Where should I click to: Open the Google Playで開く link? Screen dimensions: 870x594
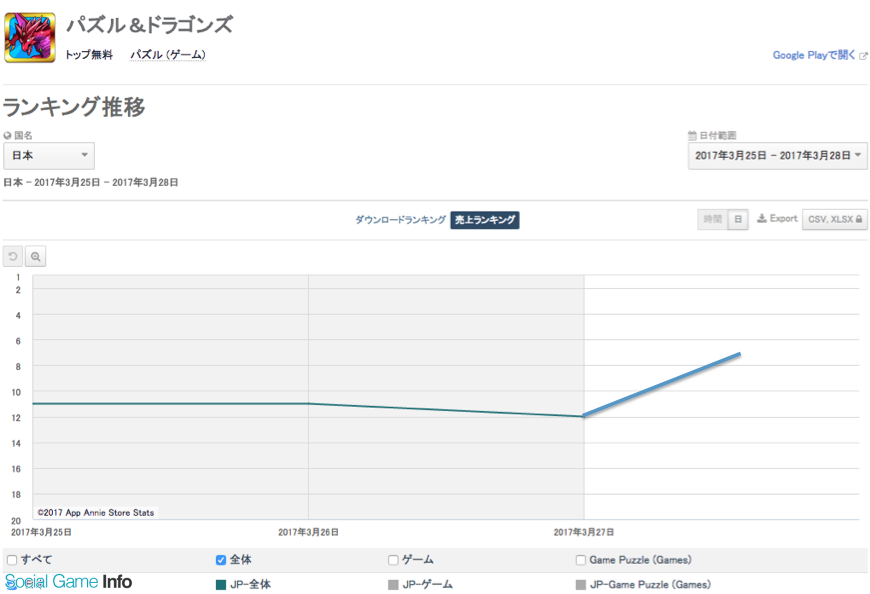[x=814, y=55]
